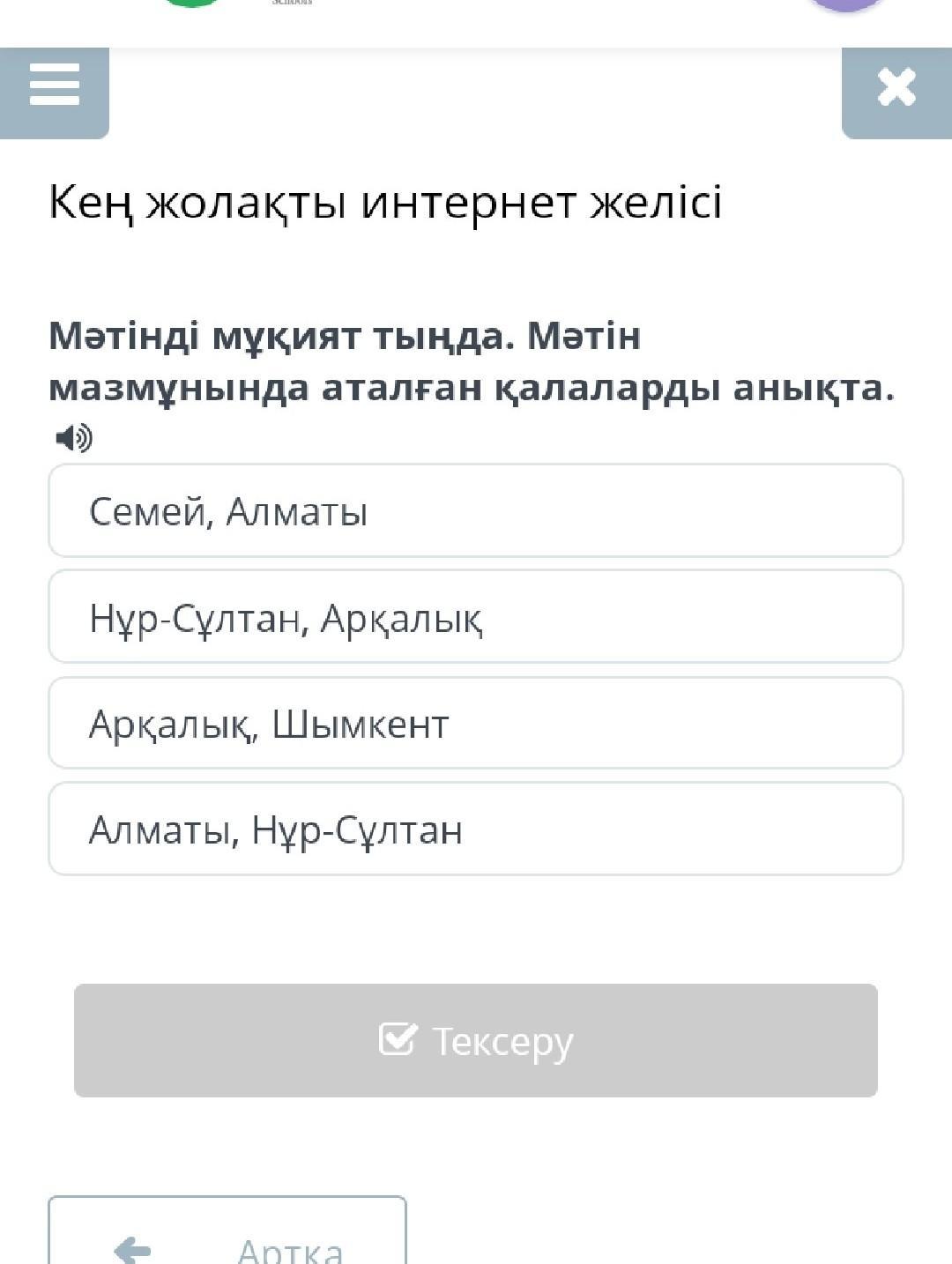Viewport: 952px width, 1264px height.
Task: Select the option Алматы, Нұр-Сұлтан
Action: point(476,829)
